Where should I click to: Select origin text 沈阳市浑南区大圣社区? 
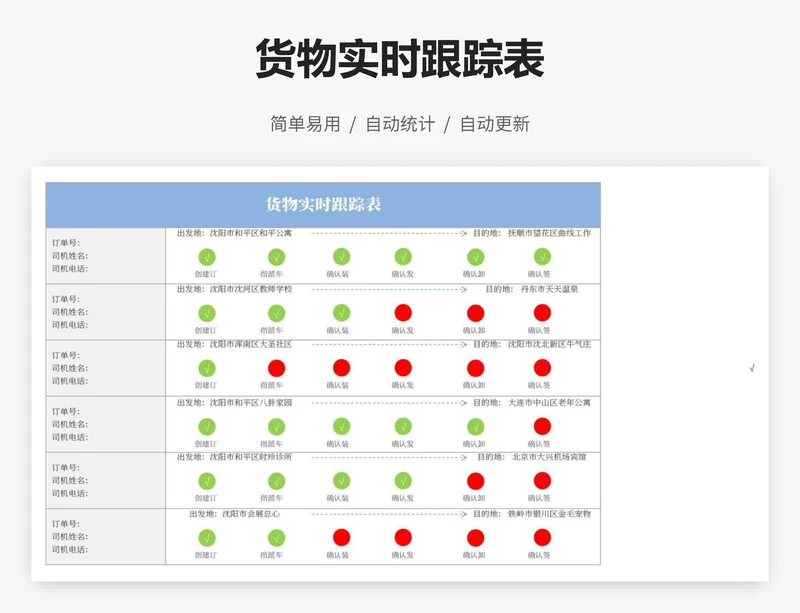pos(251,345)
